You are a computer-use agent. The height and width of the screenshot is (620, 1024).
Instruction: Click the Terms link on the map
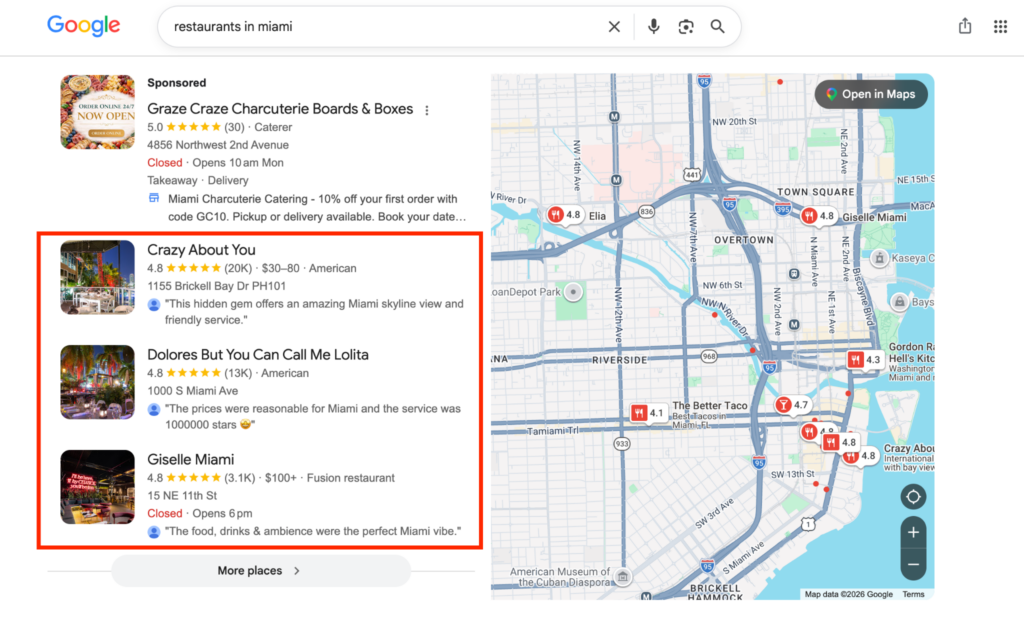[x=913, y=595]
